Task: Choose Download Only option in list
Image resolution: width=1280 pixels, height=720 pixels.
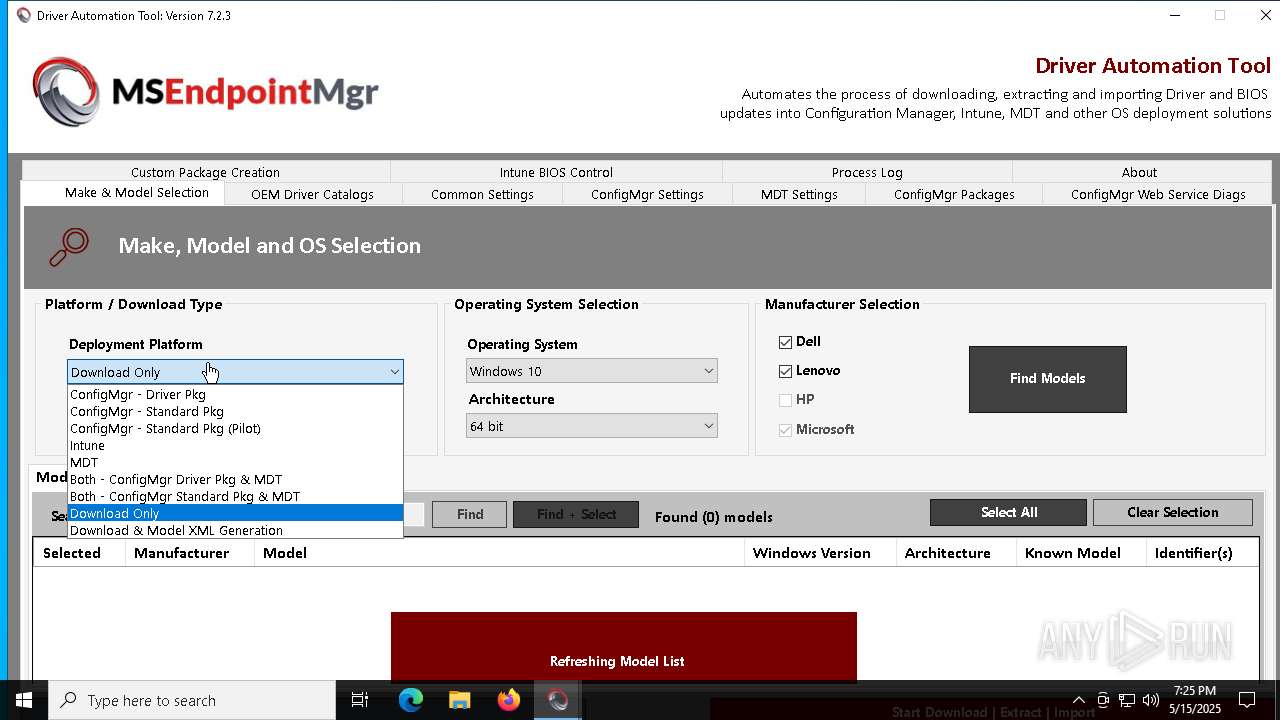Action: (x=235, y=513)
